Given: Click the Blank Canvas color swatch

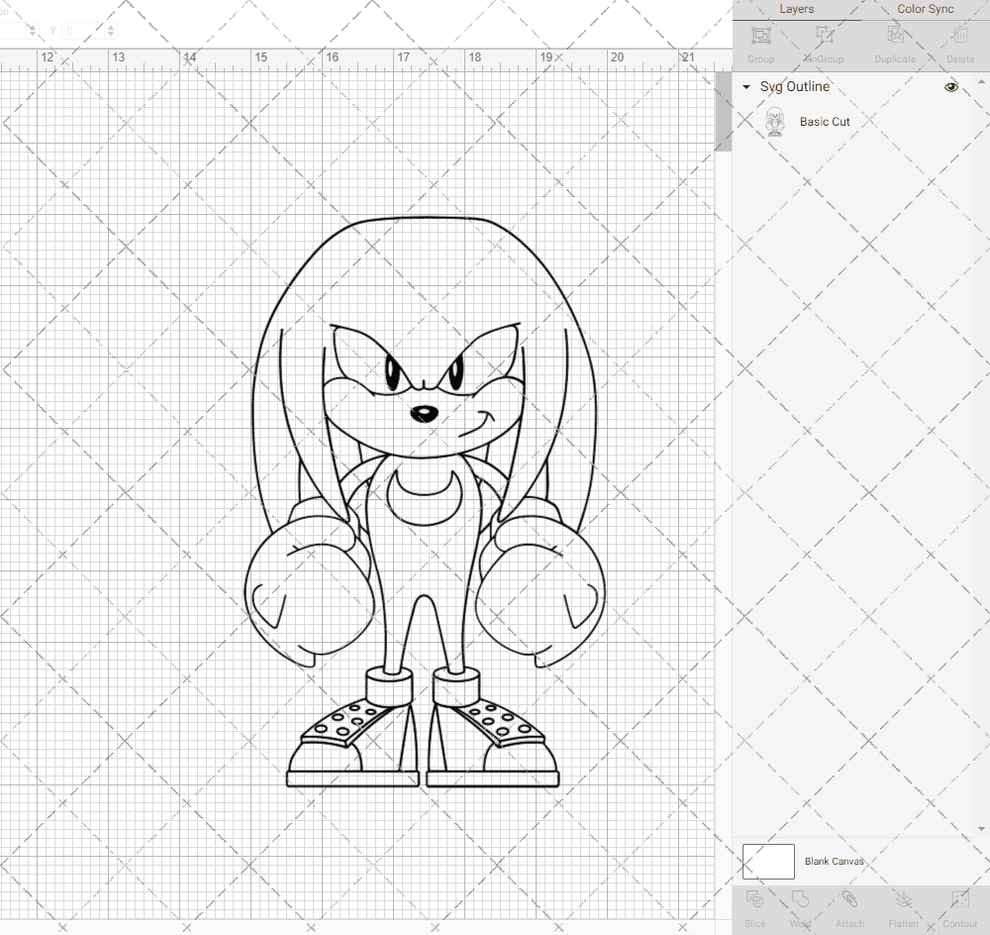Looking at the screenshot, I should [x=767, y=861].
